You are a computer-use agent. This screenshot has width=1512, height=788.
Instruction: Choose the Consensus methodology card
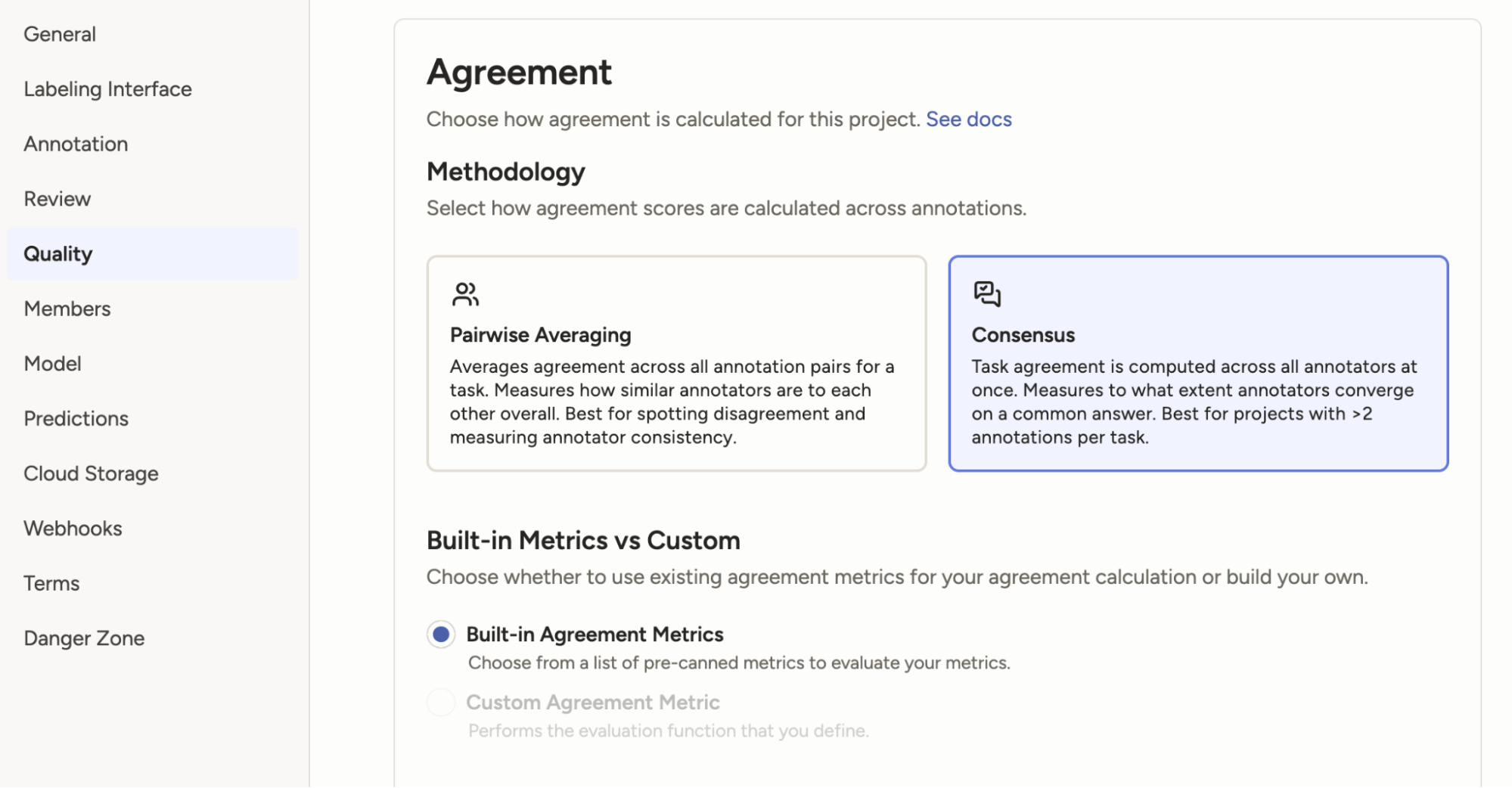click(1198, 363)
